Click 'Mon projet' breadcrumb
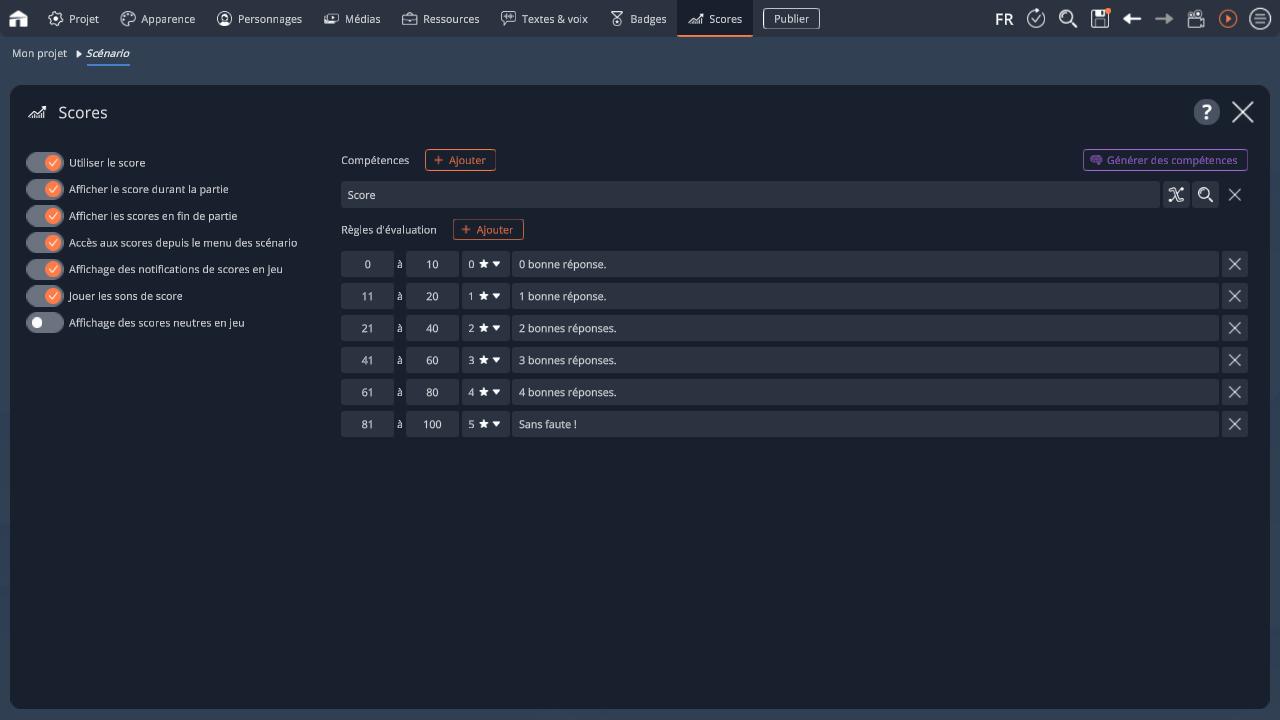Image resolution: width=1280 pixels, height=720 pixels. [x=39, y=53]
